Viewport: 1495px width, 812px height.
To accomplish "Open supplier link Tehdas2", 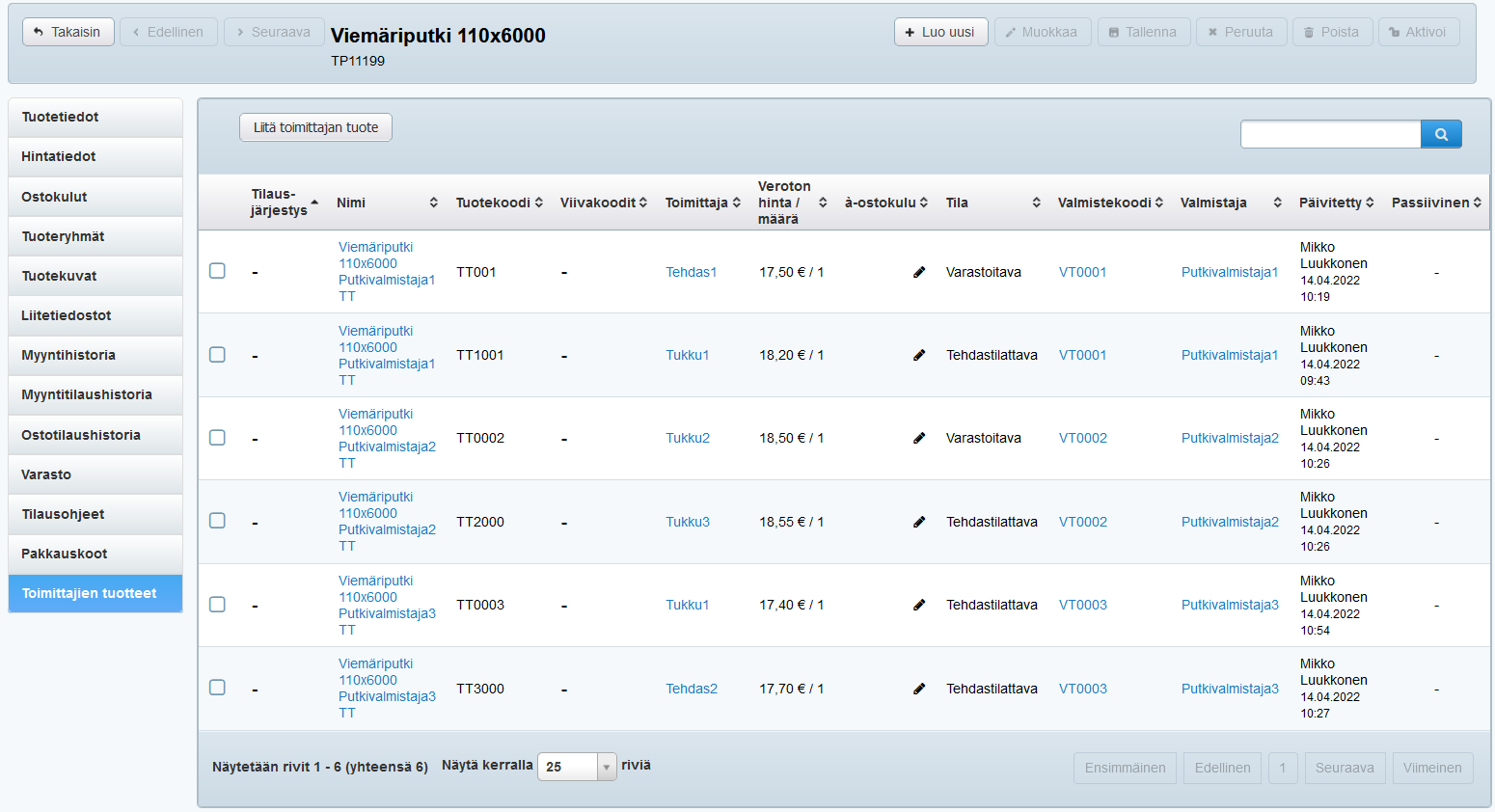I will 692,689.
